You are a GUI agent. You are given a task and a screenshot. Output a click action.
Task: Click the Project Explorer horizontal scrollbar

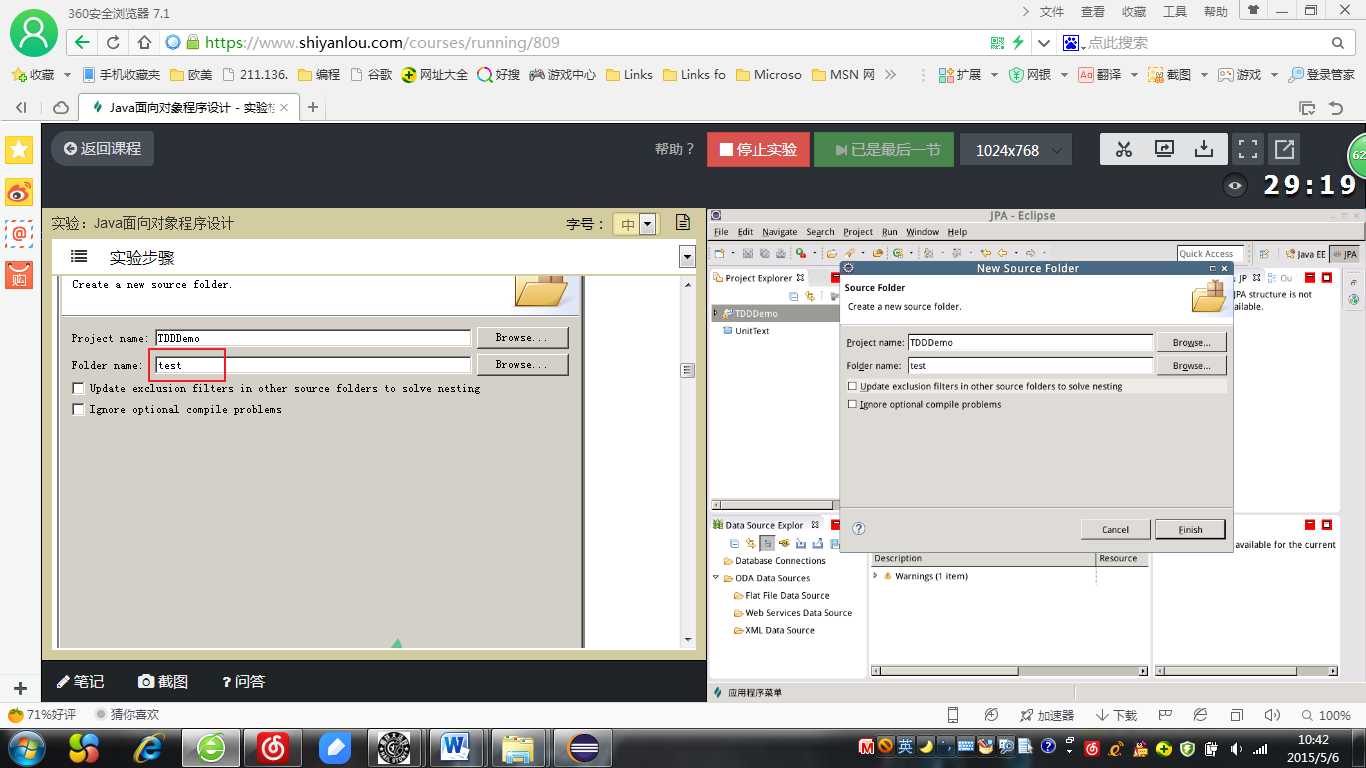[x=774, y=505]
